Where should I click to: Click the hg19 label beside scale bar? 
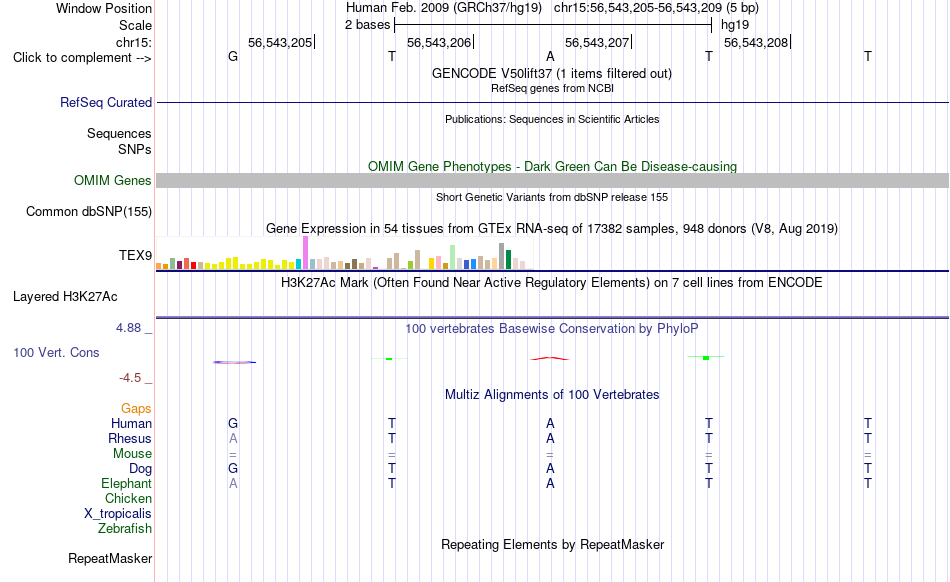pyautogui.click(x=735, y=25)
